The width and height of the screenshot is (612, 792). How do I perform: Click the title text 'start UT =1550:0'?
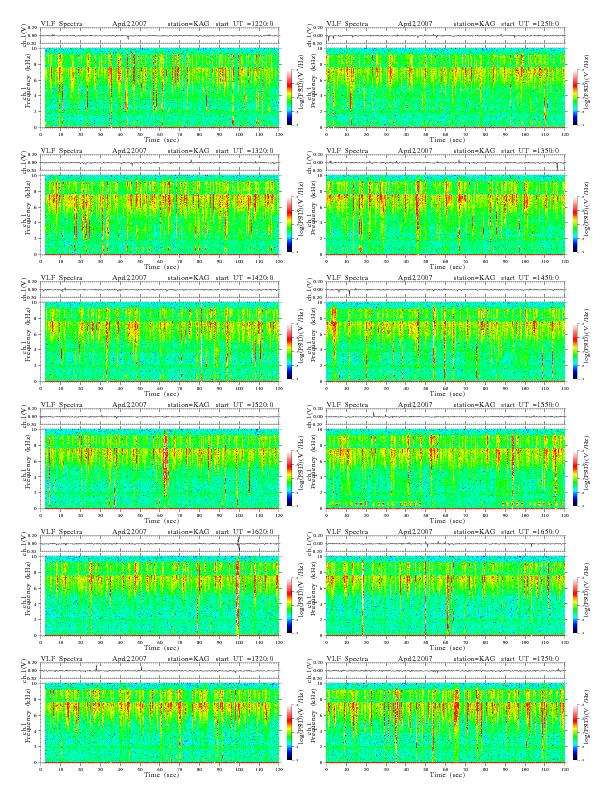point(530,405)
